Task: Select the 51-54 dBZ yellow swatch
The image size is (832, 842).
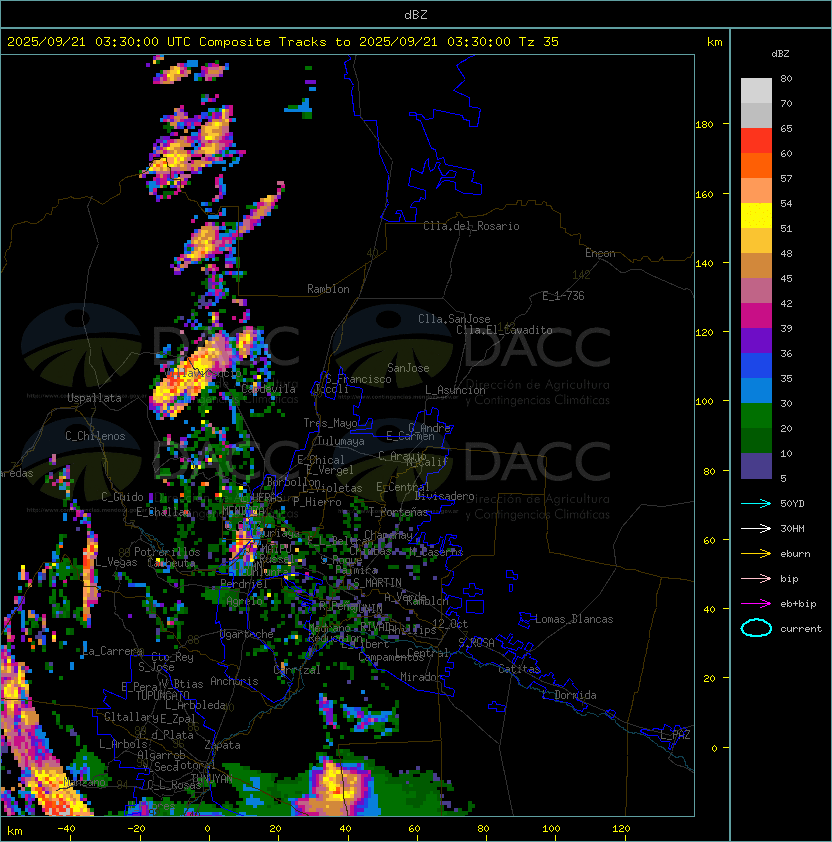Action: click(756, 216)
